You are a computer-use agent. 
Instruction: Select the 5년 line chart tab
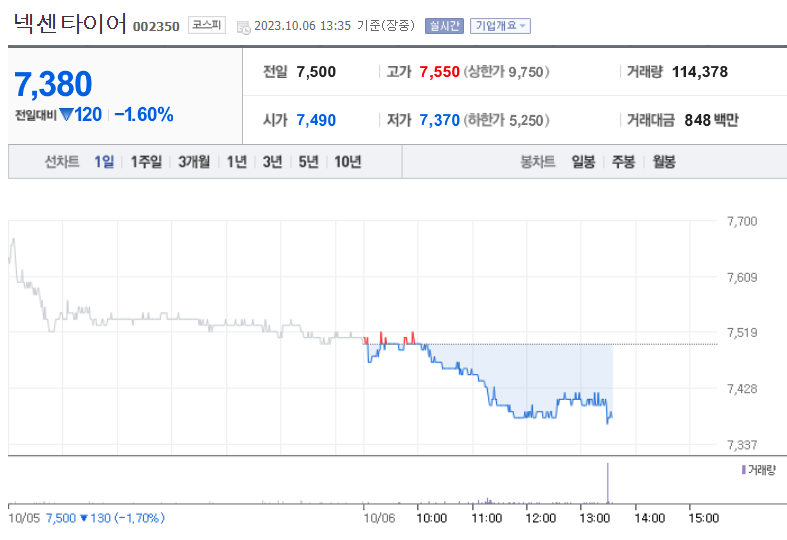[x=309, y=162]
